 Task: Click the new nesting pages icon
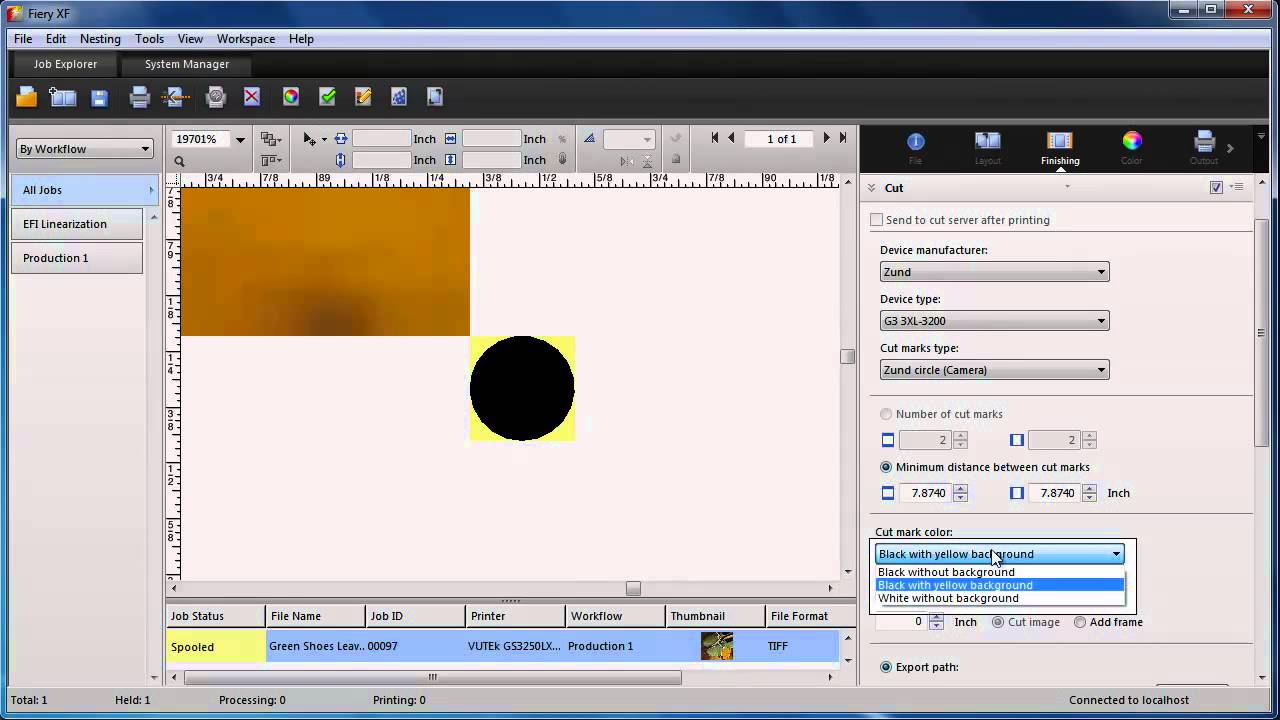63,97
